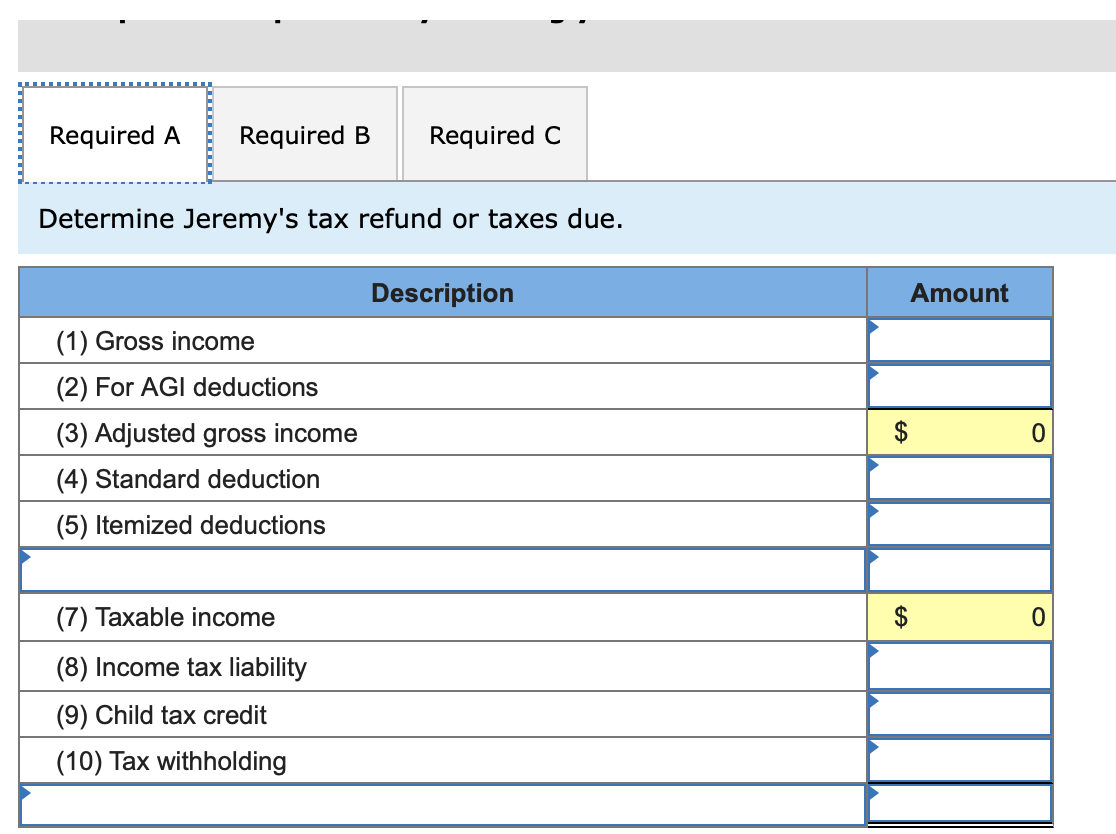This screenshot has height=834, width=1116.
Task: Click the Tax withholding amount field
Action: click(959, 761)
